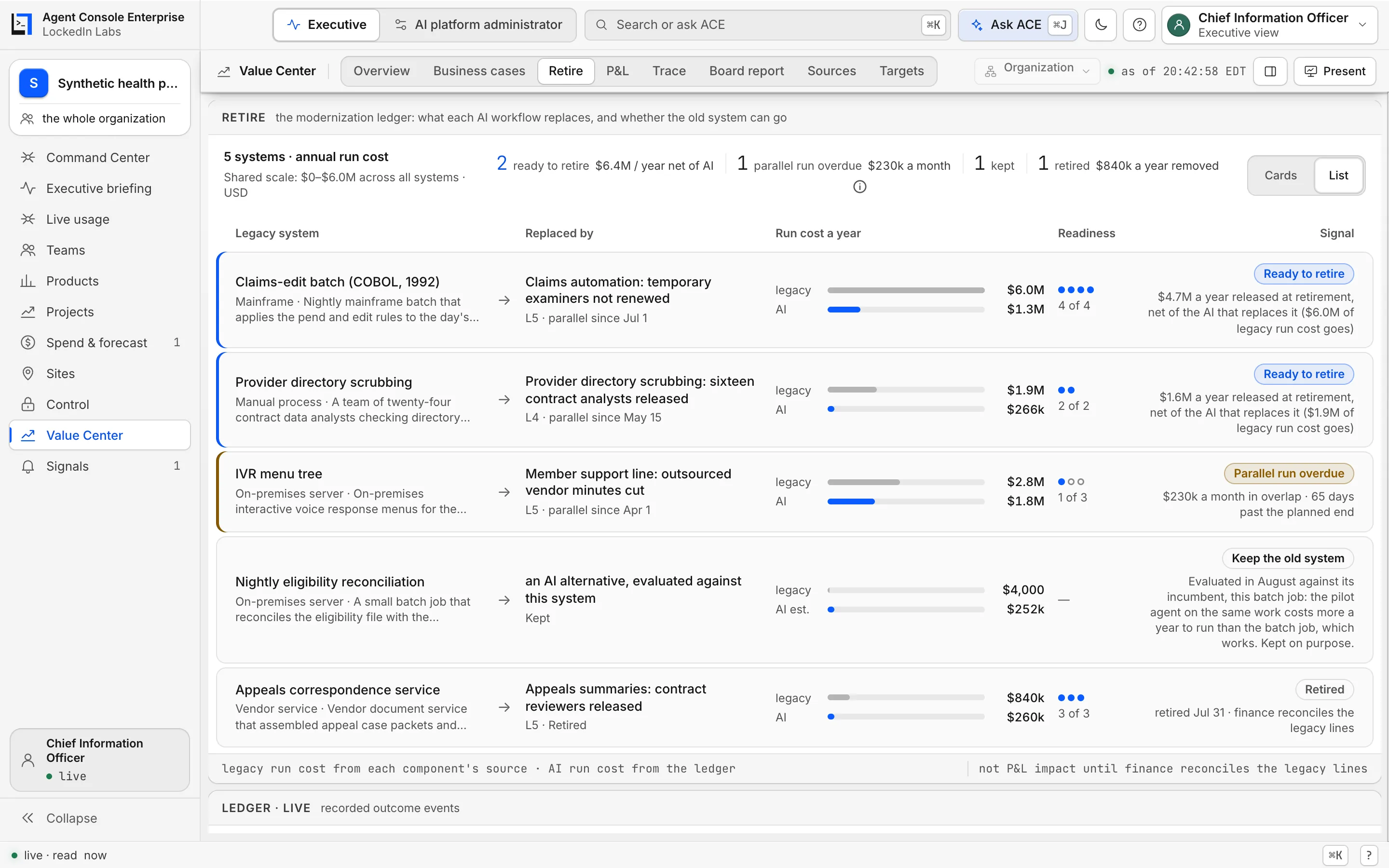Click the Keep the old system badge
Image resolution: width=1389 pixels, height=868 pixels.
pos(1287,558)
